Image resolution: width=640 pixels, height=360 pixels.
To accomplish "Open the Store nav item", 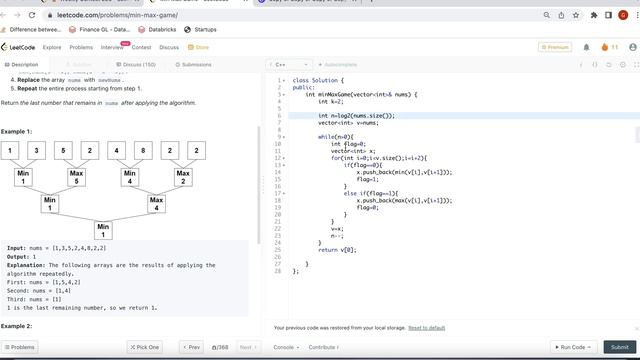I will (198, 47).
